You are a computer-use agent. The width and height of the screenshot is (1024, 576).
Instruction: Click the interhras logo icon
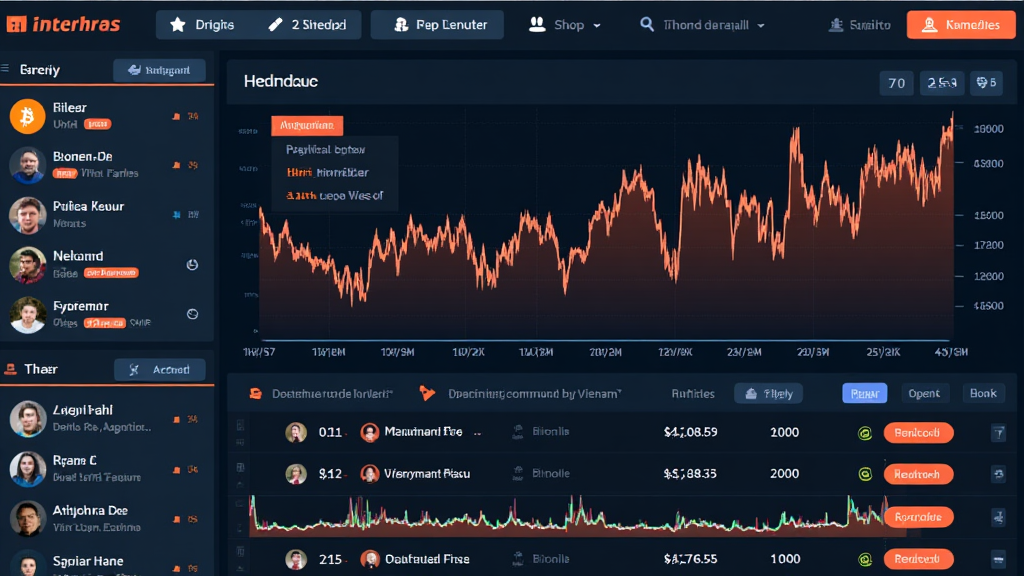15,25
